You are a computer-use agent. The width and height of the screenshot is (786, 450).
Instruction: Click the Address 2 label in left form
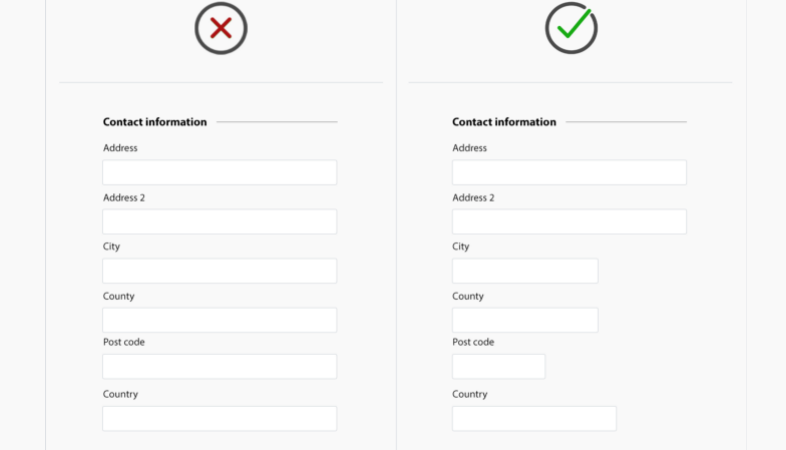(124, 197)
